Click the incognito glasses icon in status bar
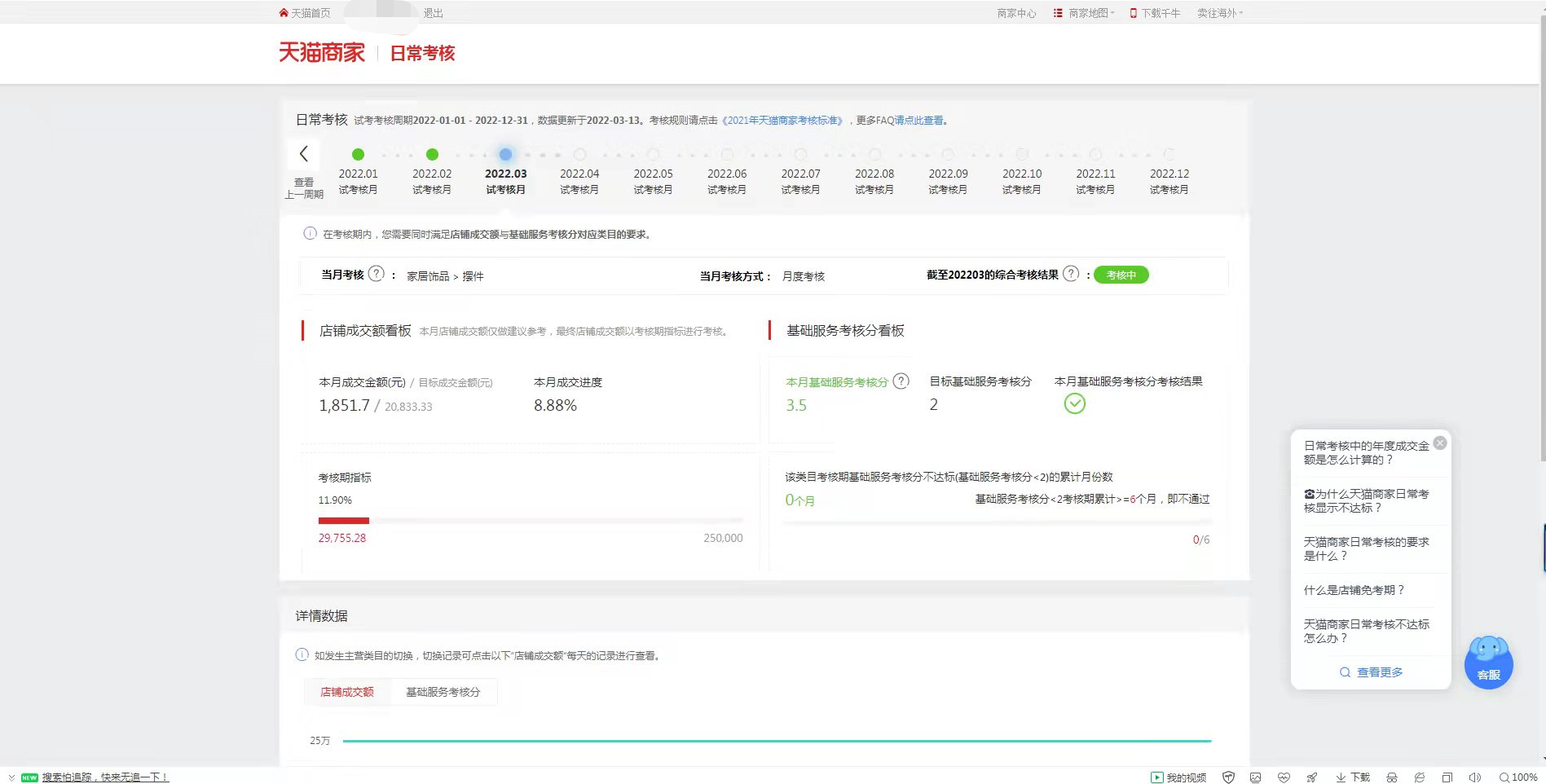The width and height of the screenshot is (1546, 784). coord(1392,777)
